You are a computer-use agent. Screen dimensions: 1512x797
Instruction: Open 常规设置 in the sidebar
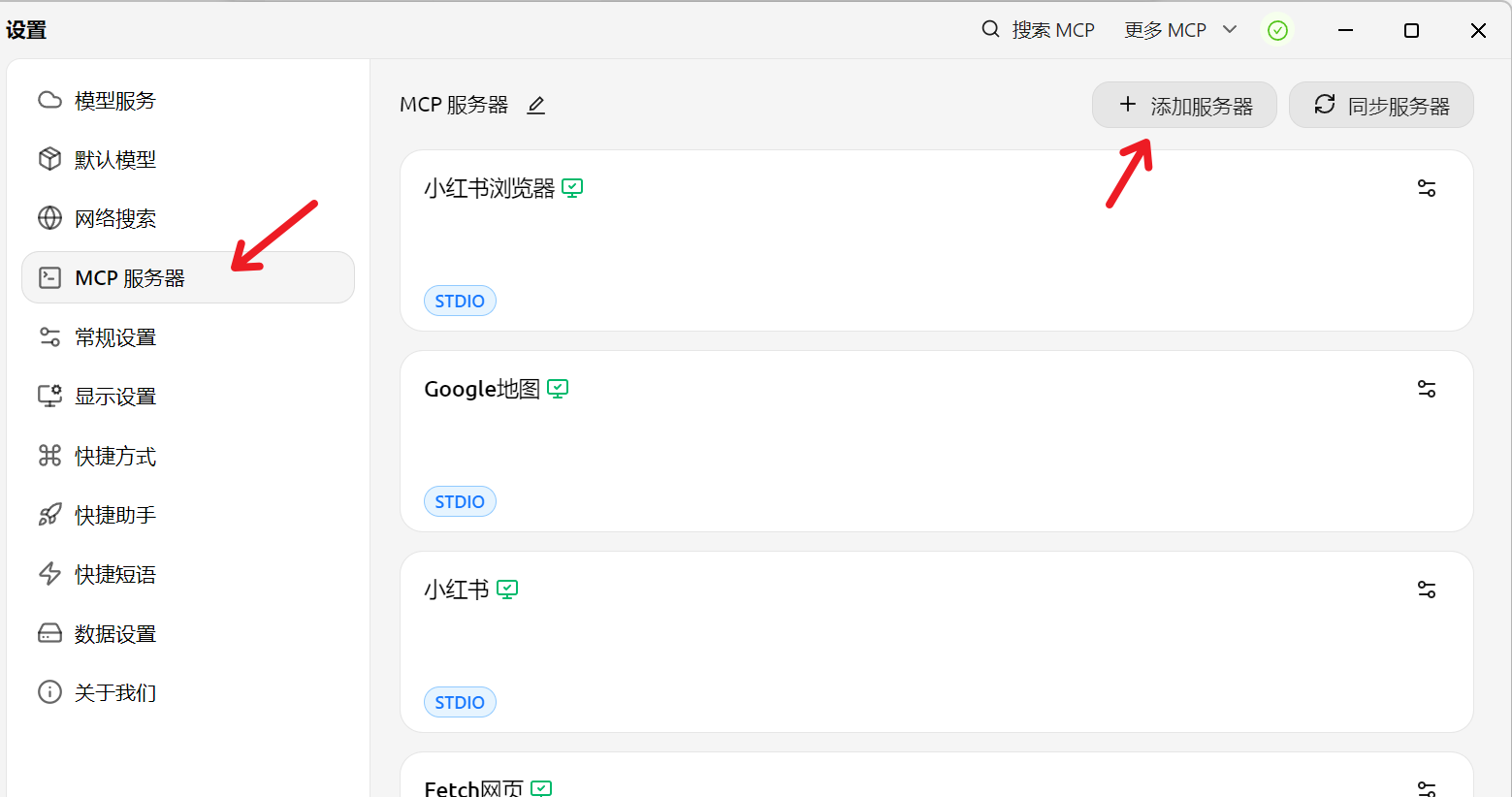187,337
